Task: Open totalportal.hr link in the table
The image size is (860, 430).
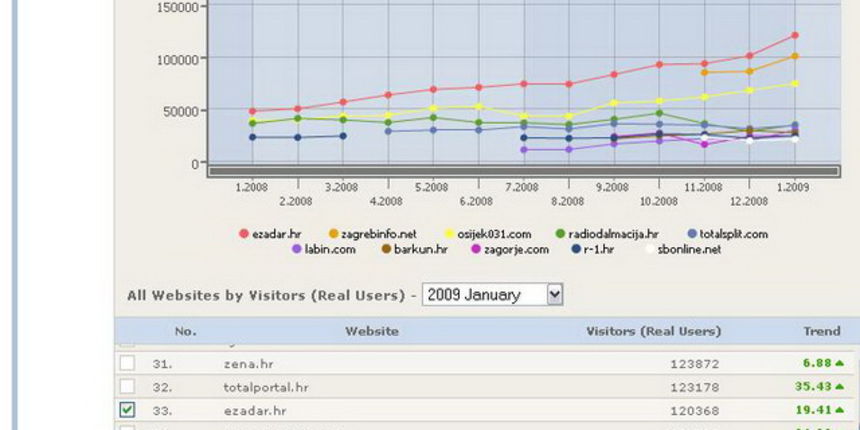Action: point(266,387)
